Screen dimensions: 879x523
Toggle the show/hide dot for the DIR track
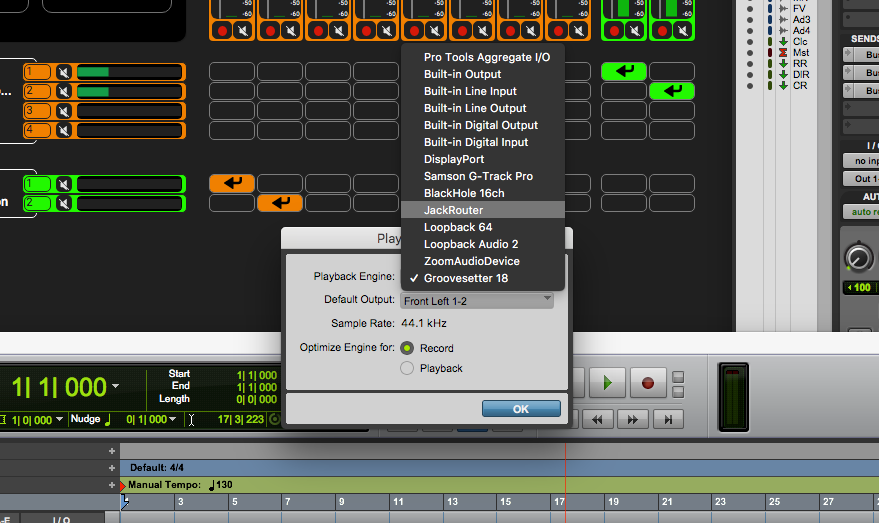[x=750, y=75]
